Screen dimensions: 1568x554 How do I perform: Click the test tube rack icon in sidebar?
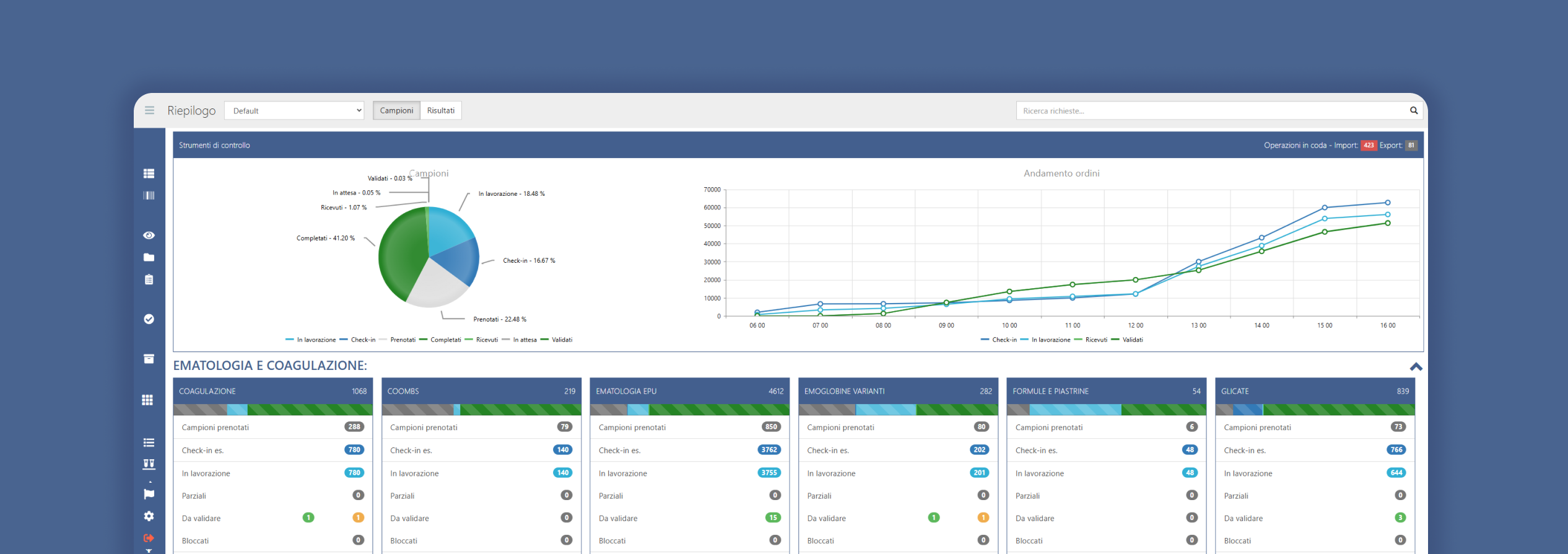point(149,464)
